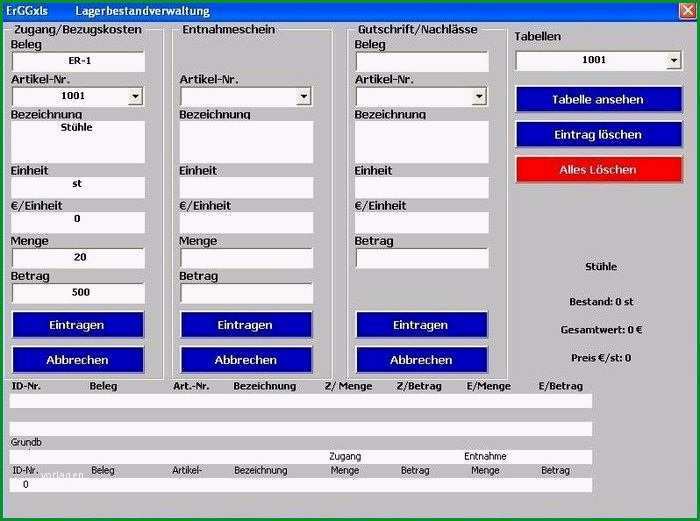The width and height of the screenshot is (700, 521).
Task: Click Eintragen in the Entnahmeschein section
Action: [246, 325]
